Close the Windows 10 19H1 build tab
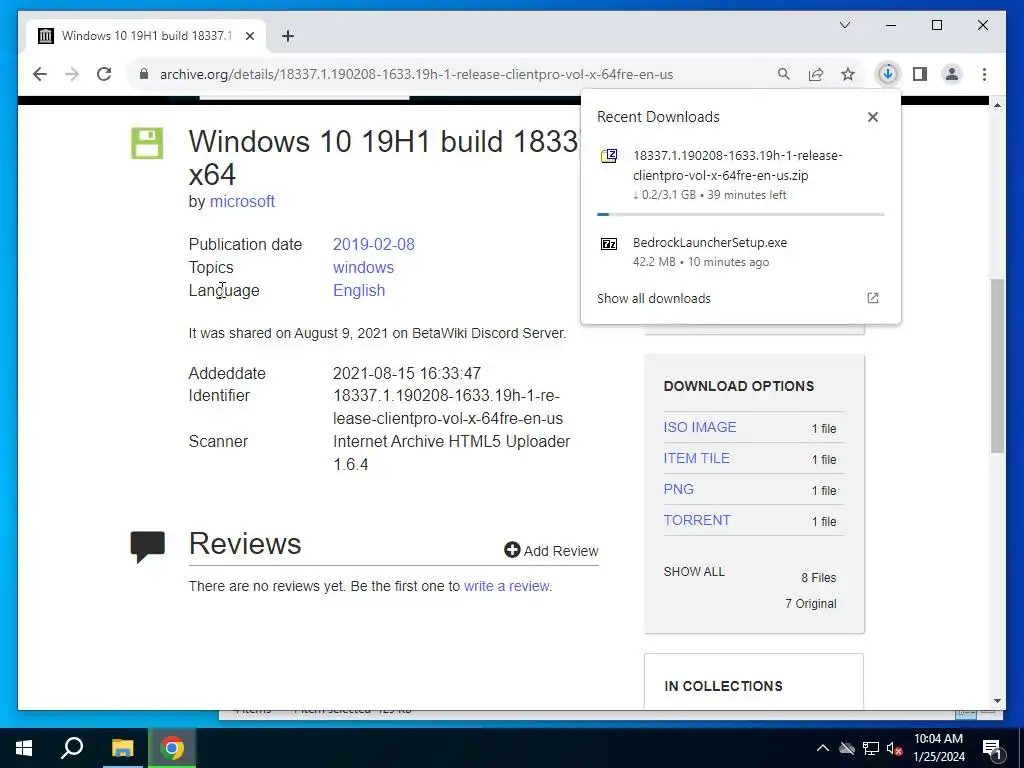Image resolution: width=1024 pixels, height=768 pixels. tap(249, 36)
